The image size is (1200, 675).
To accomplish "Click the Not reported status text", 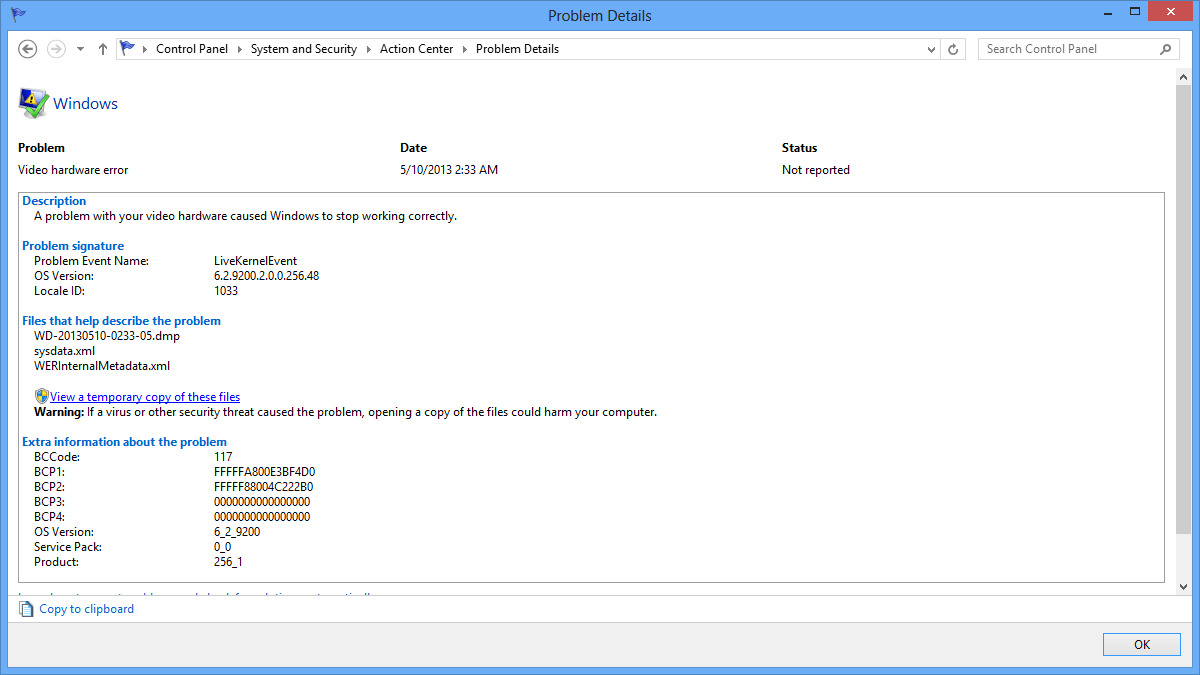I will point(816,170).
